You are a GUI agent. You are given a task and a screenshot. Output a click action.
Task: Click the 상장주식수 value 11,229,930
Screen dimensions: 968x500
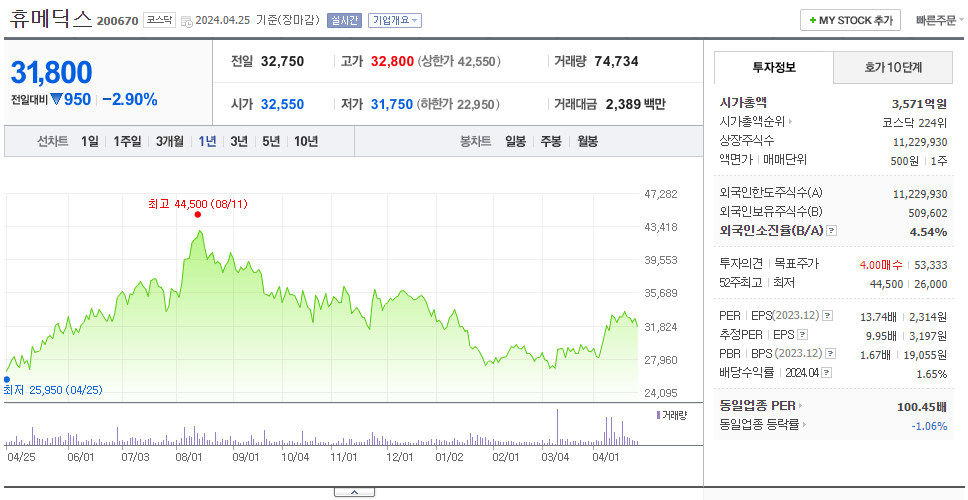(920, 141)
